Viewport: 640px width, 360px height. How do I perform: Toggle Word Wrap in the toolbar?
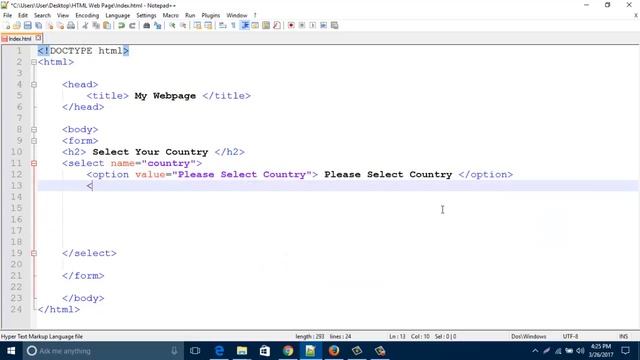click(222, 25)
